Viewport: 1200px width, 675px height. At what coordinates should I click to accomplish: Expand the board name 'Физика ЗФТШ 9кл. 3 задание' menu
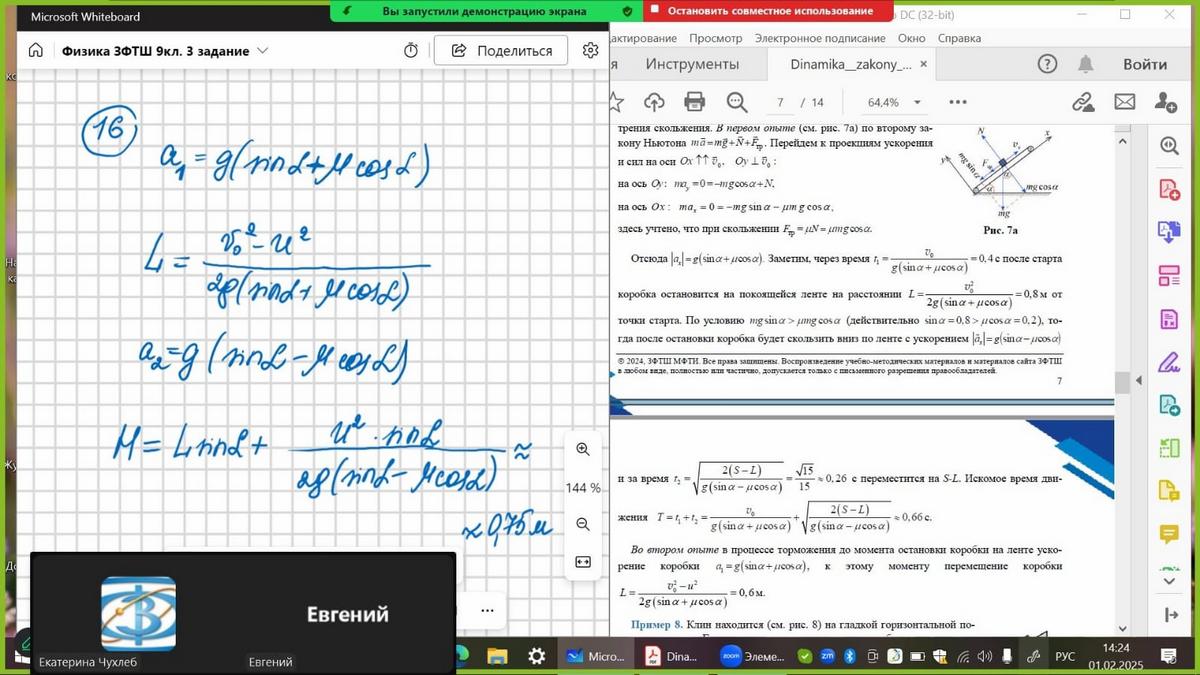(x=263, y=51)
